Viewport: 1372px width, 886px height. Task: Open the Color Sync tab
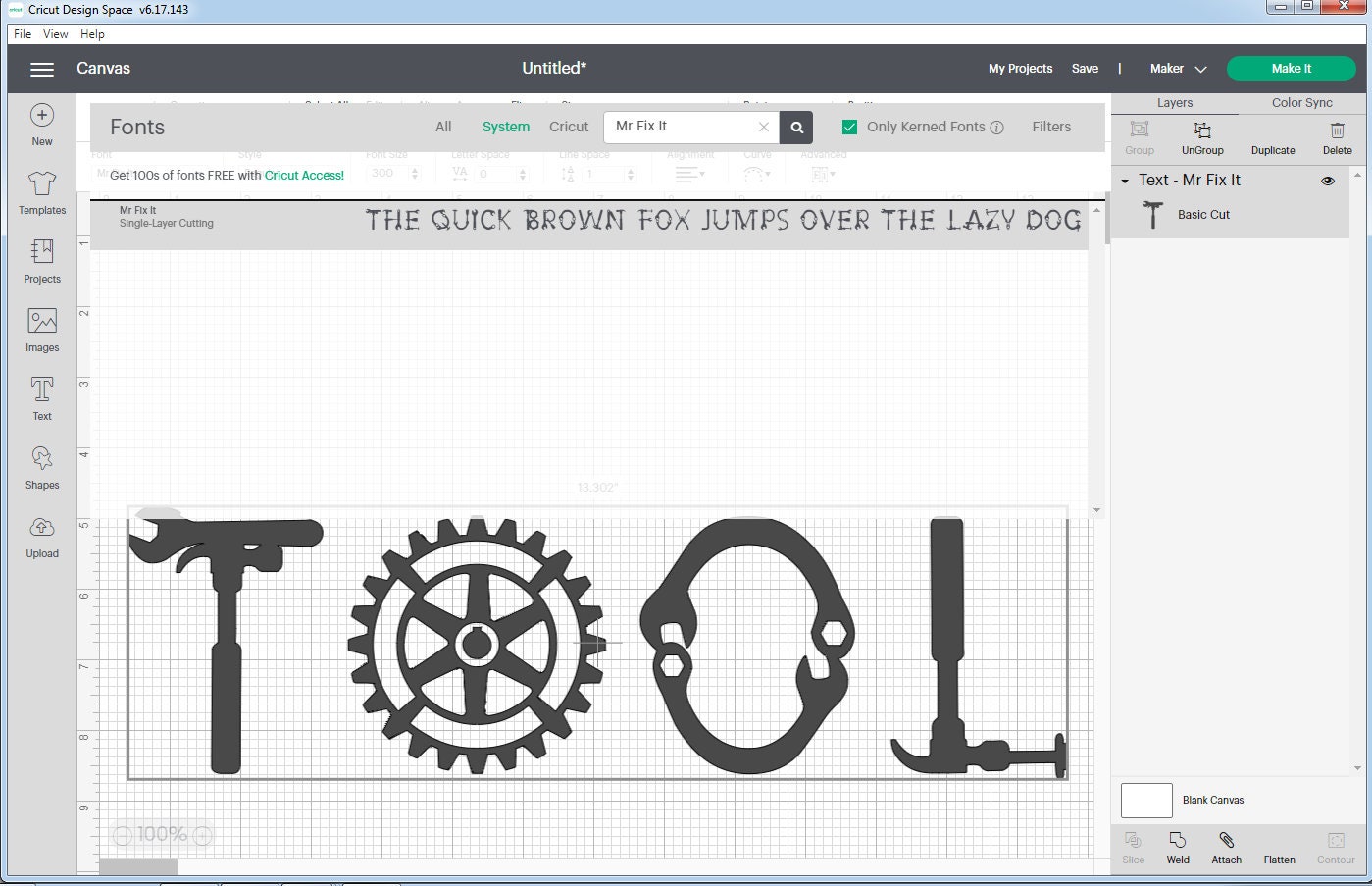point(1301,102)
